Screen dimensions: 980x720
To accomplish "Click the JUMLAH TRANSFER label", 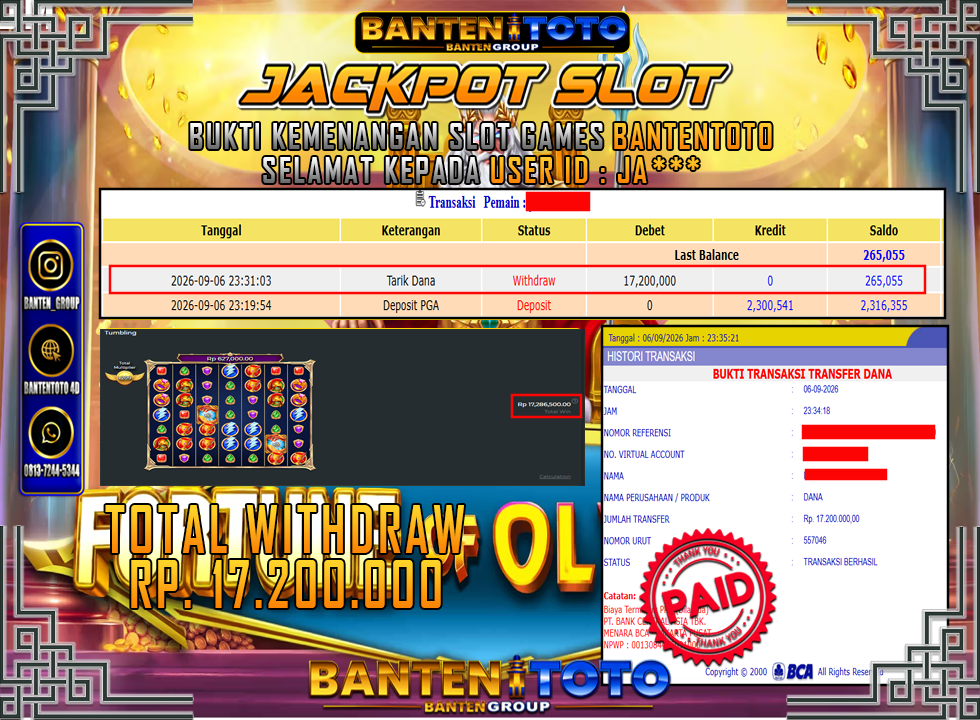I will click(x=636, y=519).
